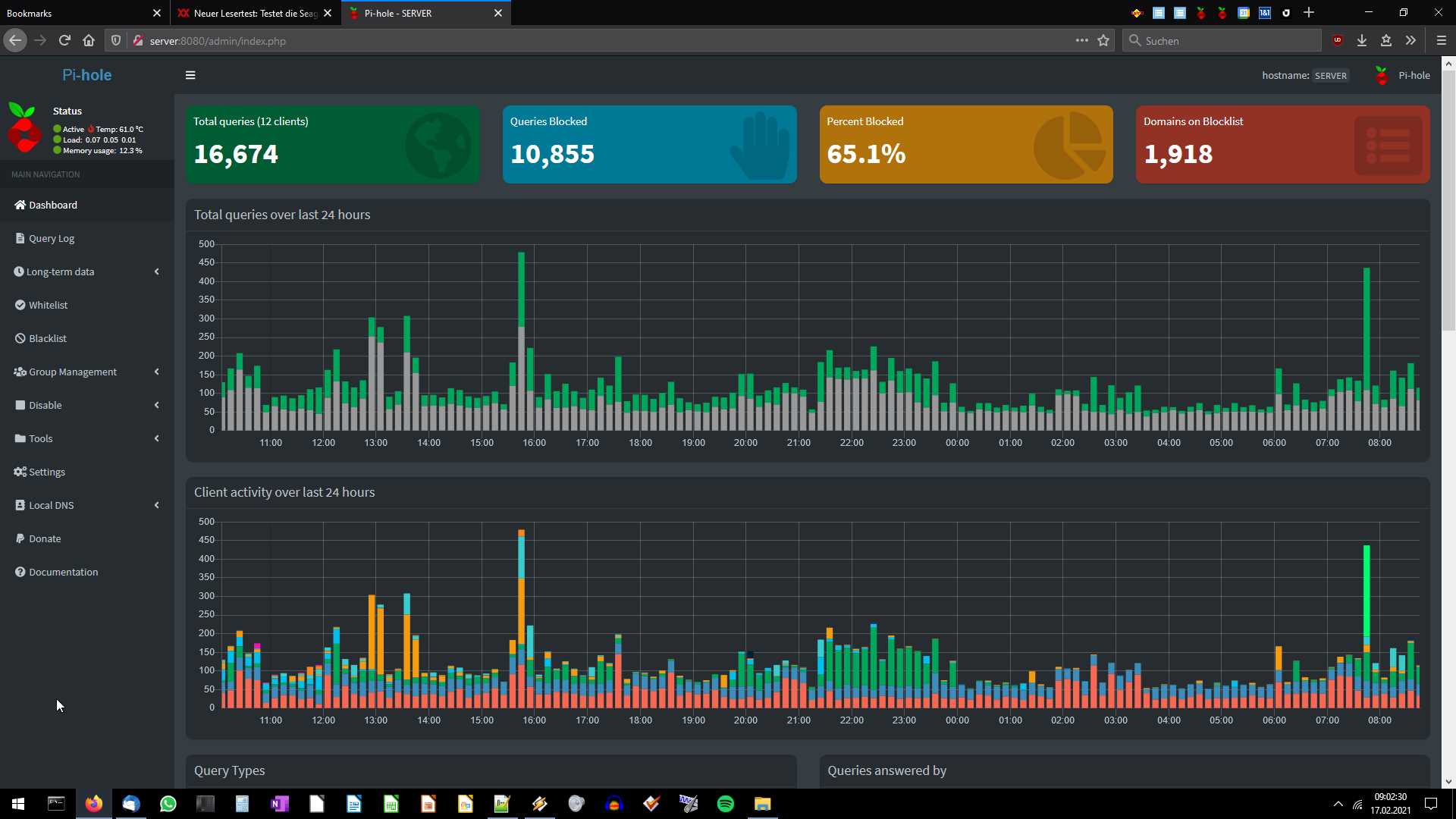Viewport: 1456px width, 819px height.
Task: Open OneNote from the taskbar
Action: point(280,804)
